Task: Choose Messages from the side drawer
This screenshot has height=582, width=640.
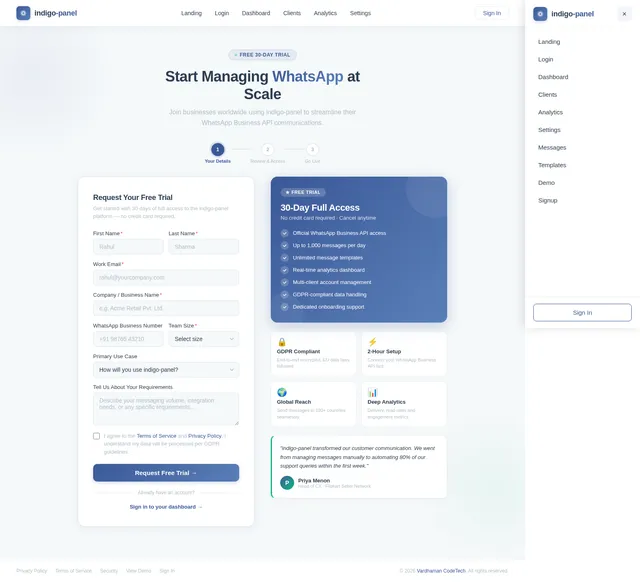Action: (552, 148)
